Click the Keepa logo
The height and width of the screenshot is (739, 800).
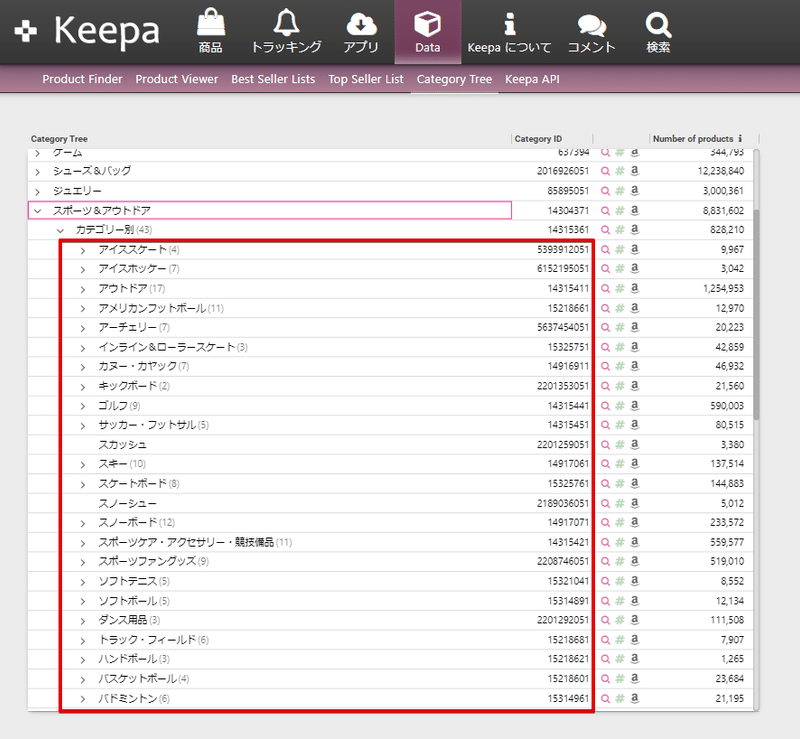[87, 31]
